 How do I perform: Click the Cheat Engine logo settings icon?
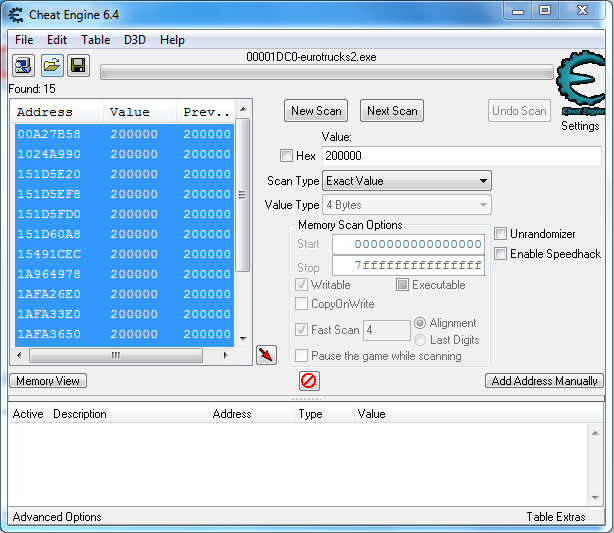pos(580,85)
